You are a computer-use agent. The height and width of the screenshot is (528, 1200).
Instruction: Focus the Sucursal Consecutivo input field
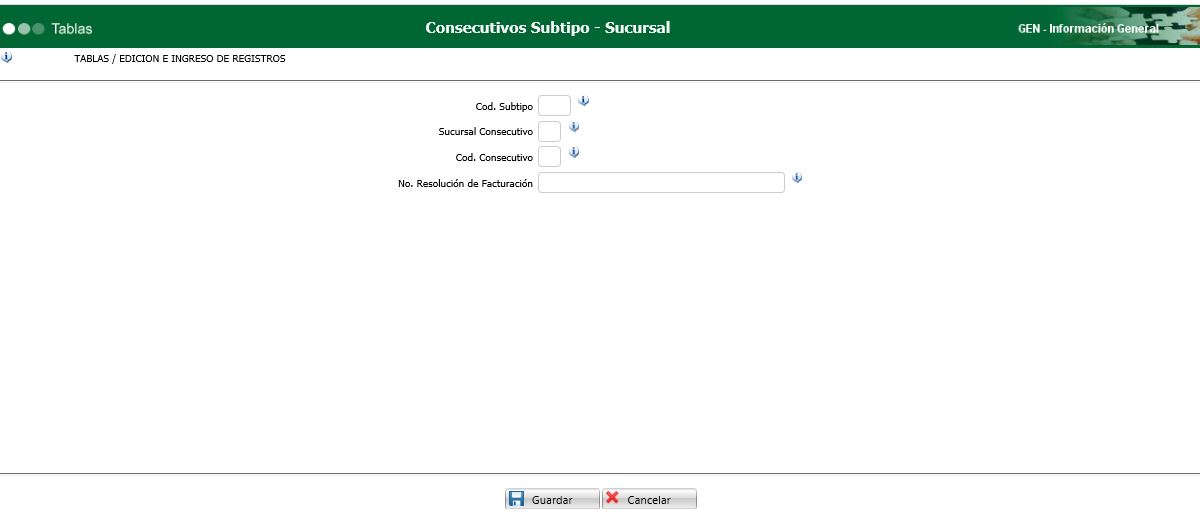coord(549,132)
